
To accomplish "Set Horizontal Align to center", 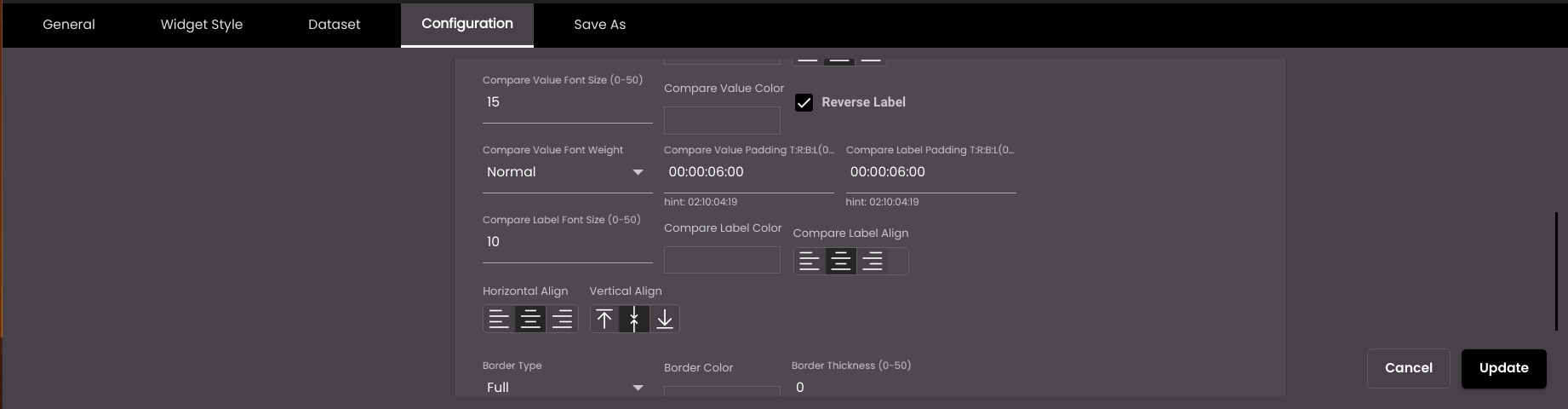I will pos(530,320).
